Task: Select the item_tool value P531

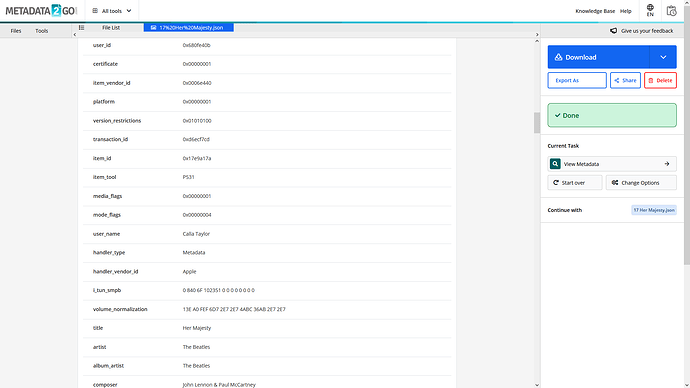Action: (188, 177)
